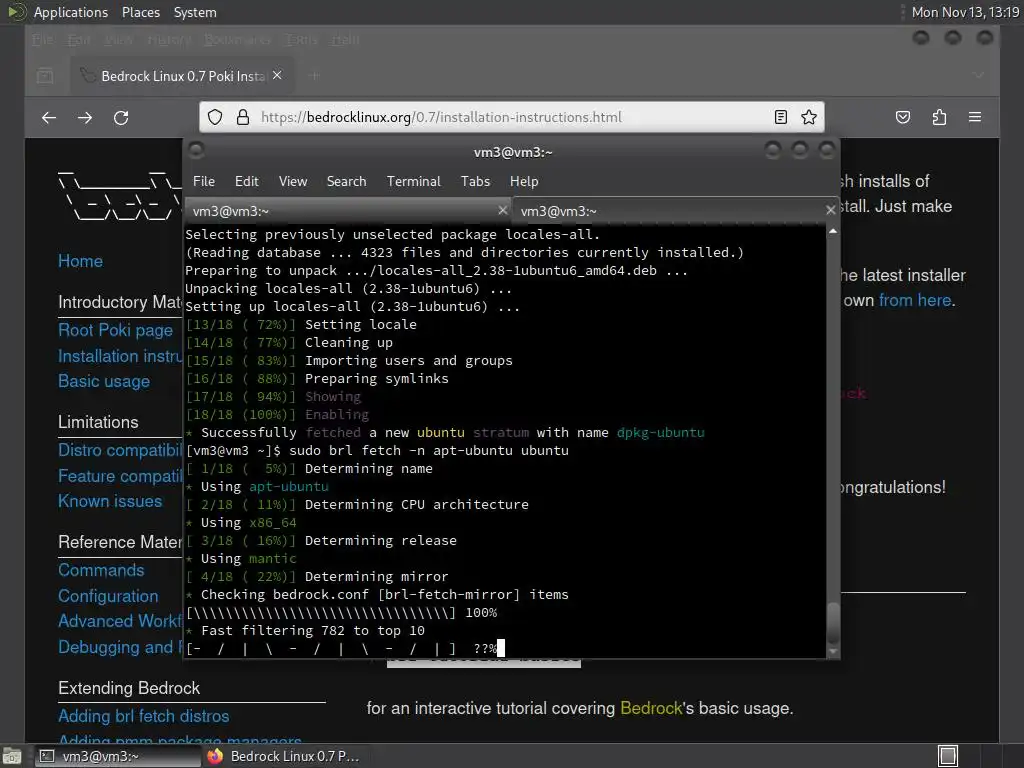Open Firefox hamburger application menu

click(x=975, y=117)
